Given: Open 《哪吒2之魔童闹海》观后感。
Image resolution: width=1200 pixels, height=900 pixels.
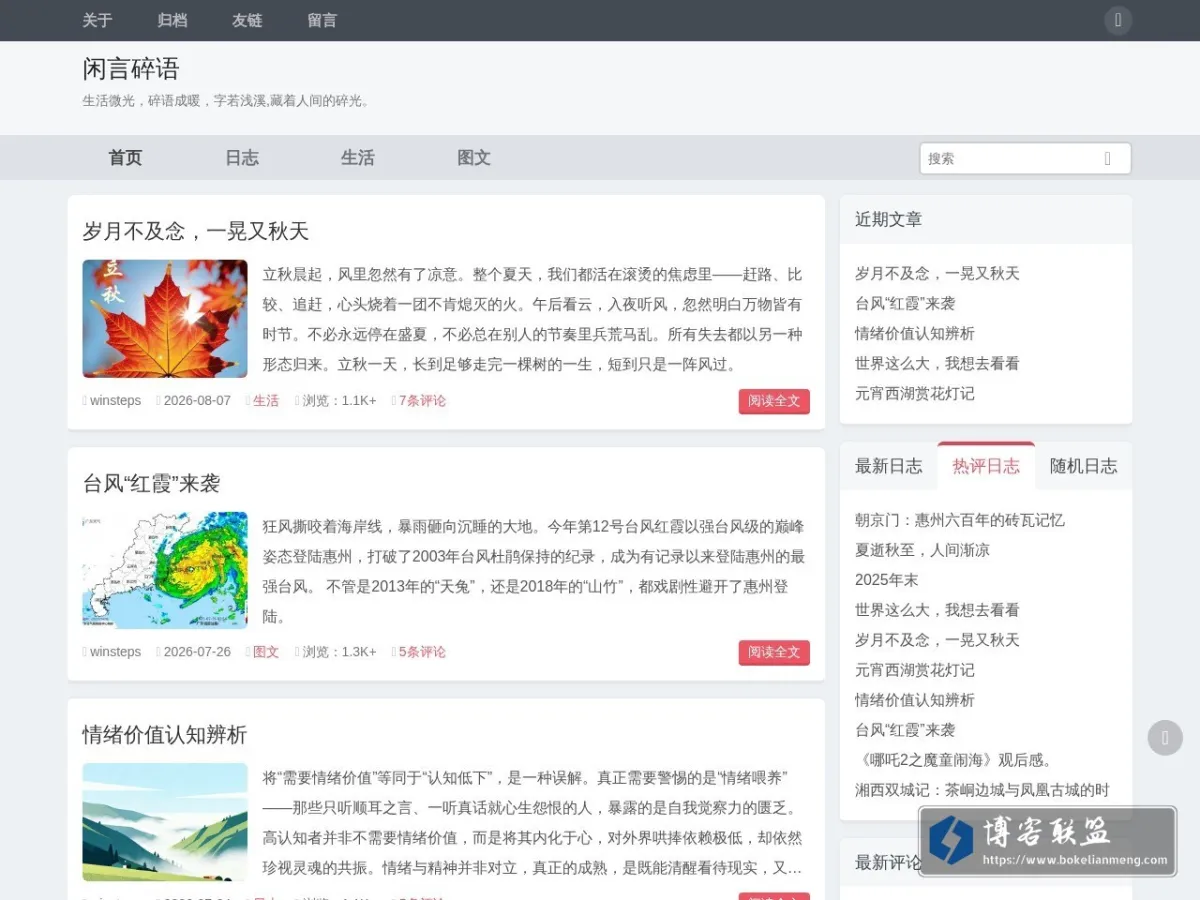Looking at the screenshot, I should 955,760.
